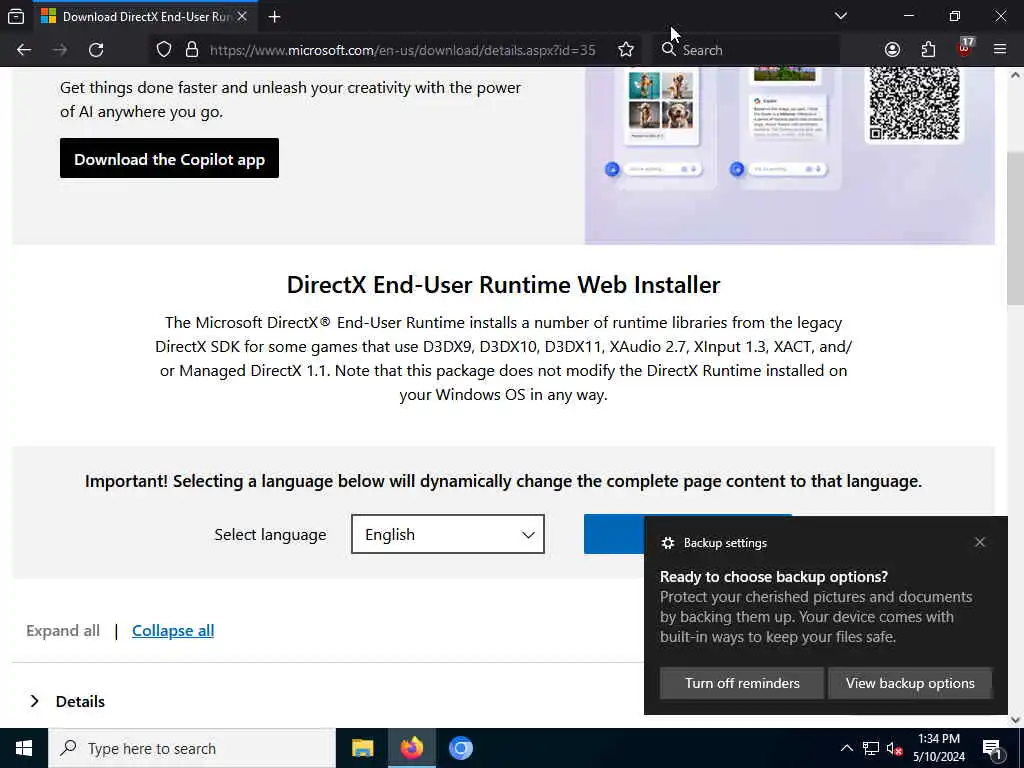Image resolution: width=1024 pixels, height=768 pixels.
Task: Click the Copilot QR code image
Action: pyautogui.click(x=914, y=104)
